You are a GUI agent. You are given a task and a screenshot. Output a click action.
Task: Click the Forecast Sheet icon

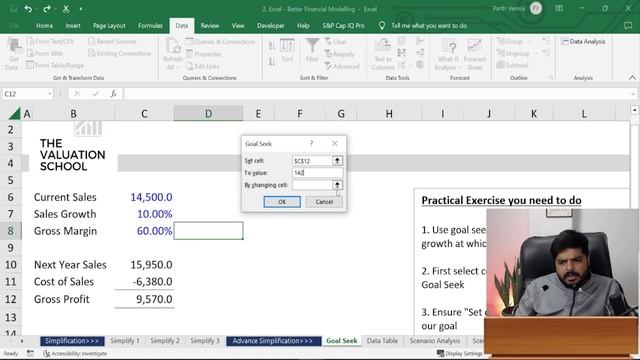coord(475,54)
